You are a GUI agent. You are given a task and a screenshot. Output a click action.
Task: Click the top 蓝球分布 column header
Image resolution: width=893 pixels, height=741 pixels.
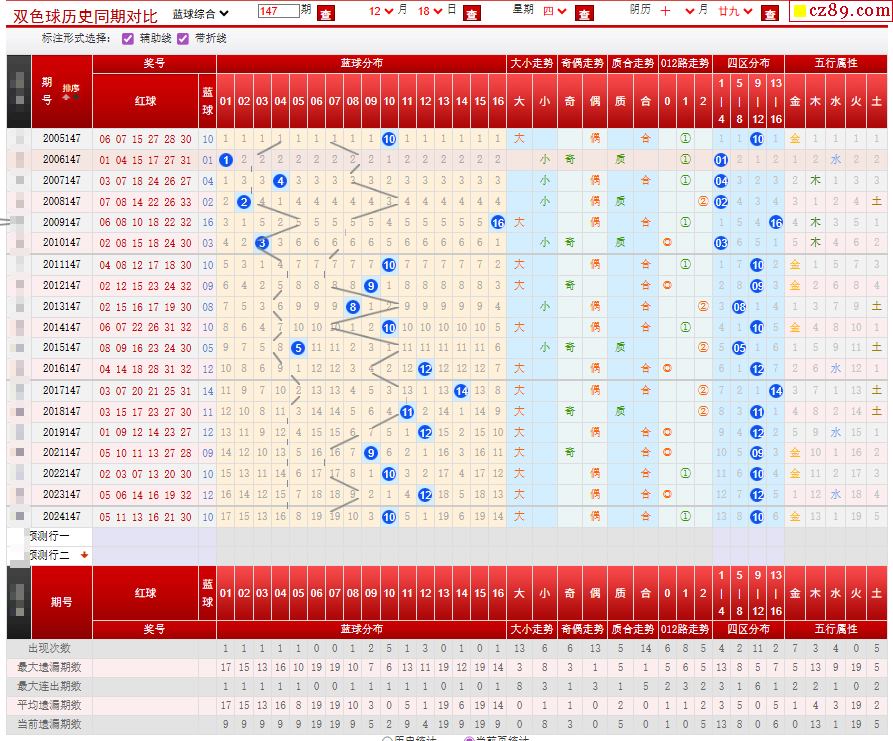361,63
